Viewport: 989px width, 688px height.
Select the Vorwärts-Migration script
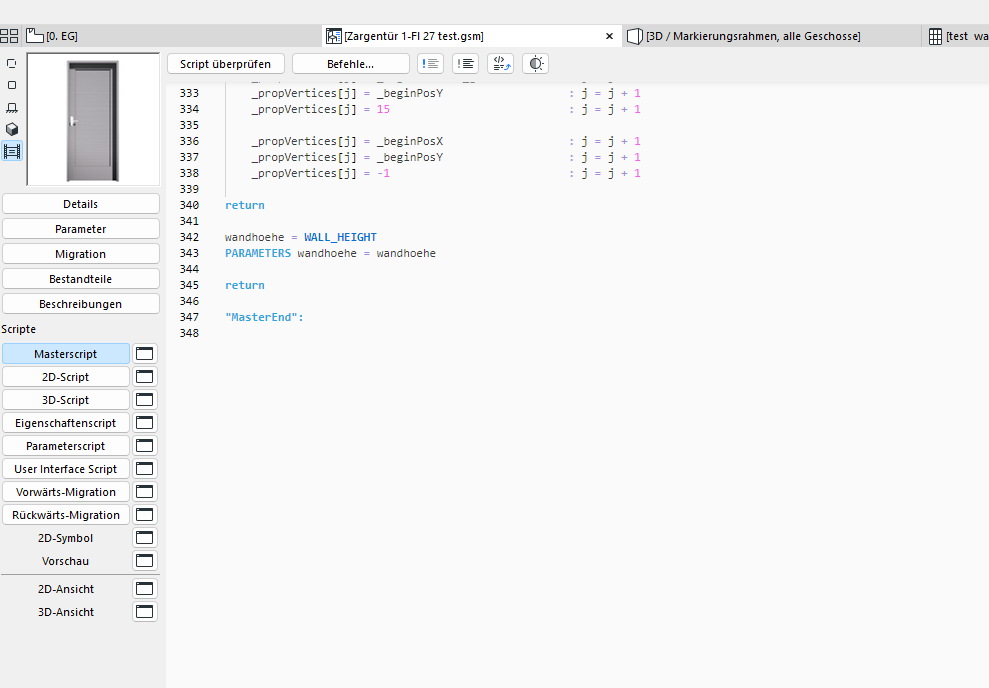pyautogui.click(x=66, y=492)
